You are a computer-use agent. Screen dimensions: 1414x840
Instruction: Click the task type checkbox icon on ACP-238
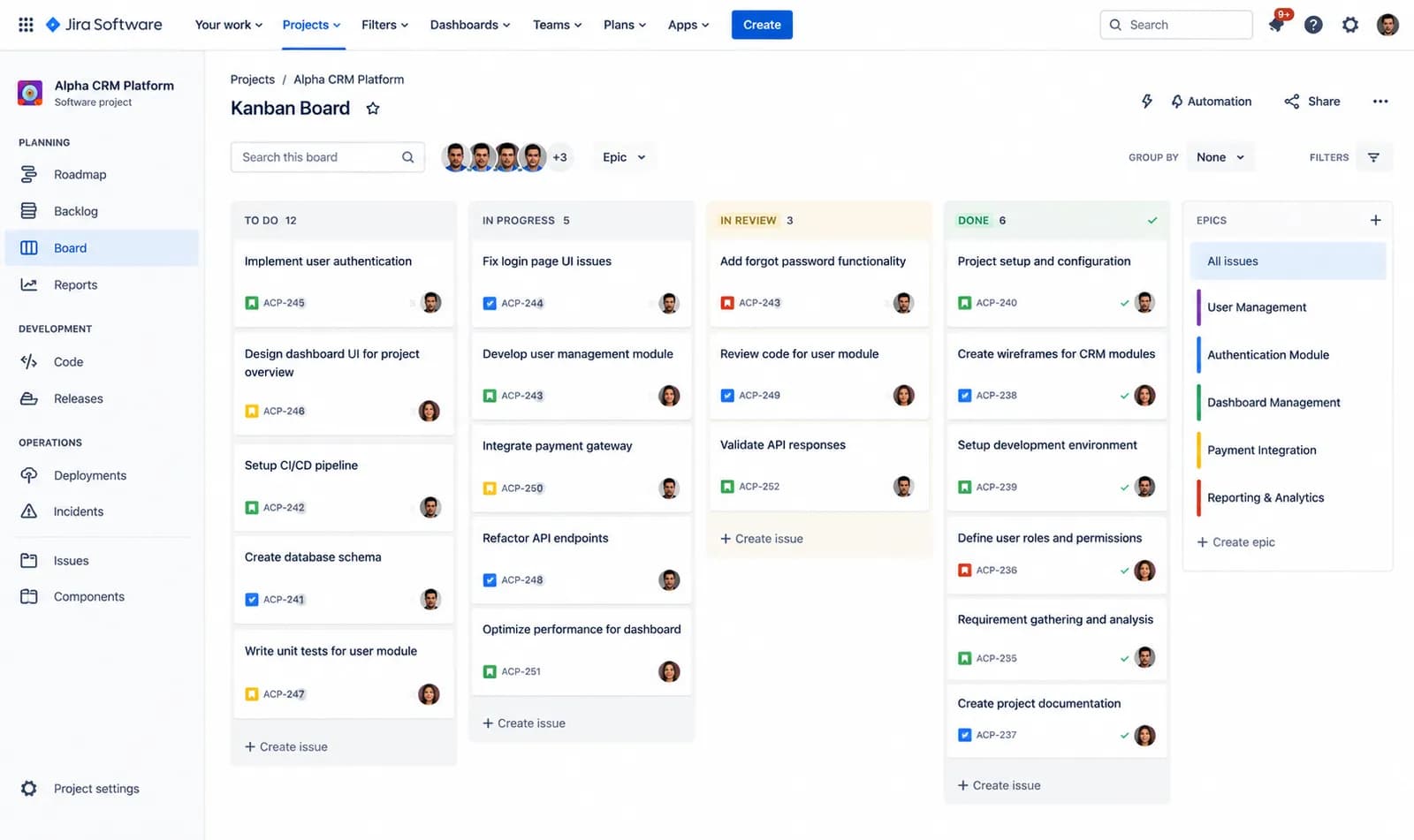(x=965, y=396)
